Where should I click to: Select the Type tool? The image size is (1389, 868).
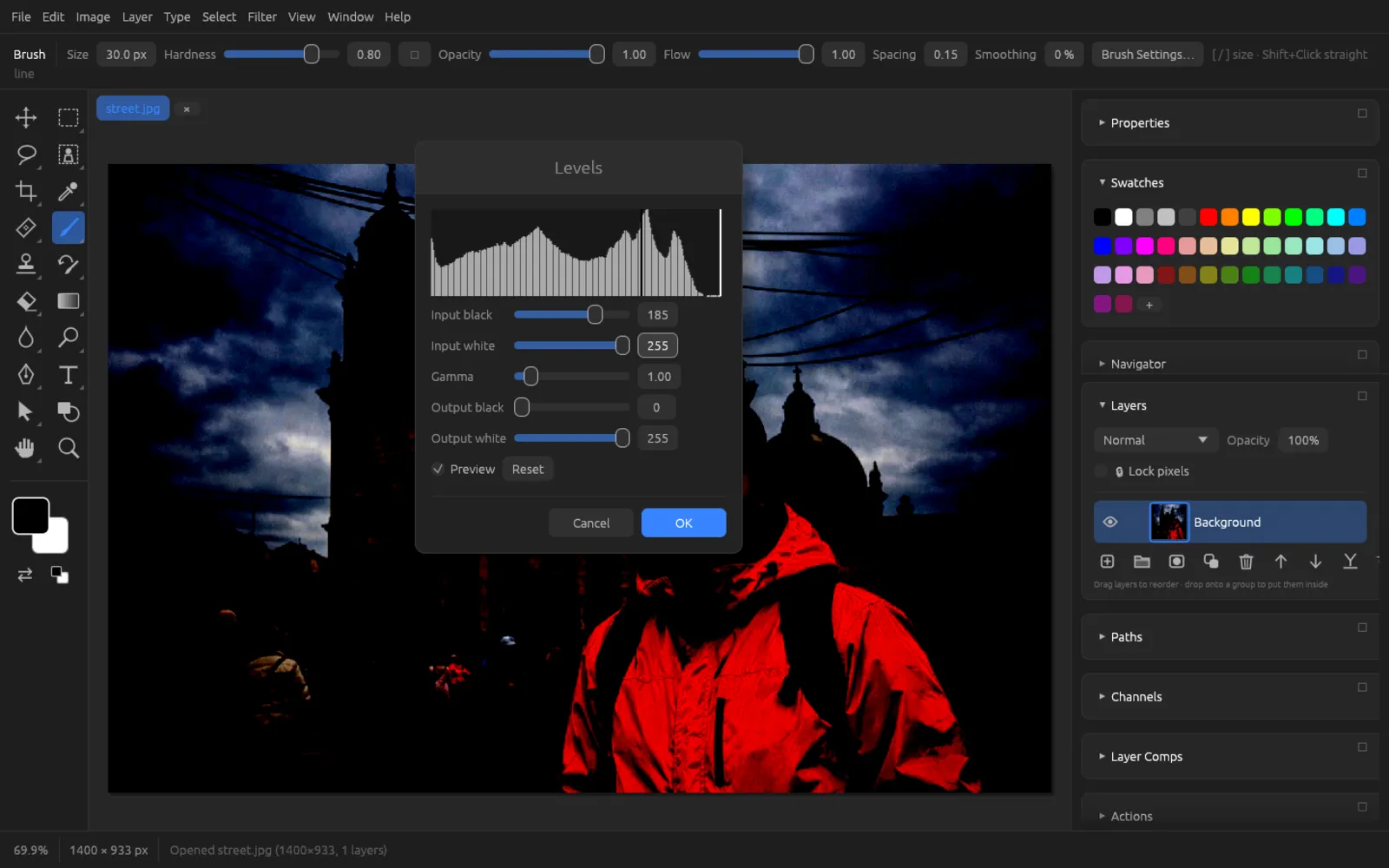(x=68, y=375)
